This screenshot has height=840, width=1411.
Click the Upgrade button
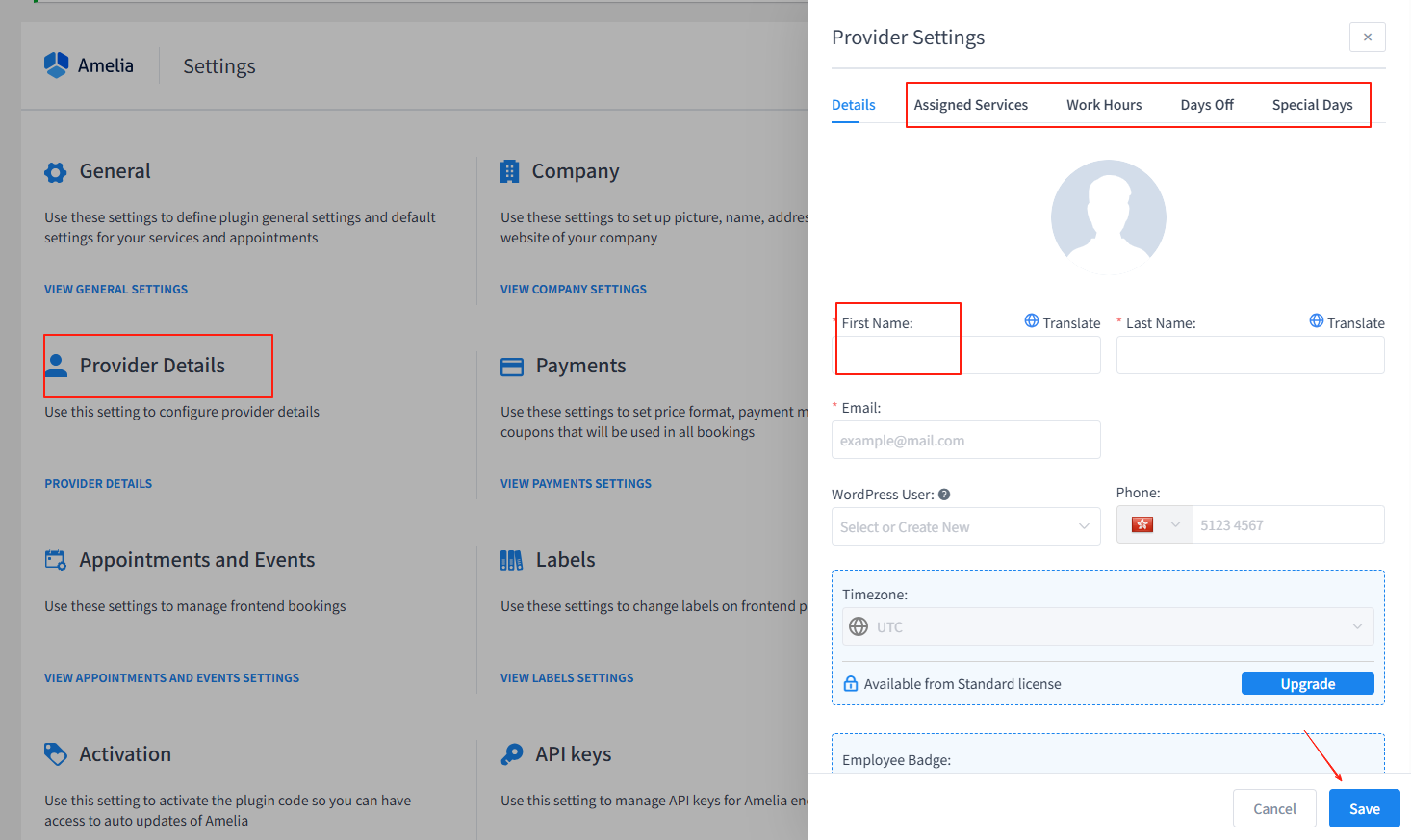[1307, 684]
